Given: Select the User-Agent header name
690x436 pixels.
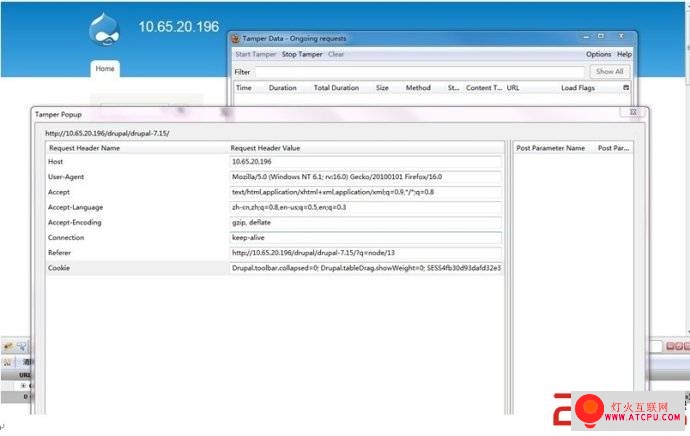Looking at the screenshot, I should pyautogui.click(x=66, y=177).
